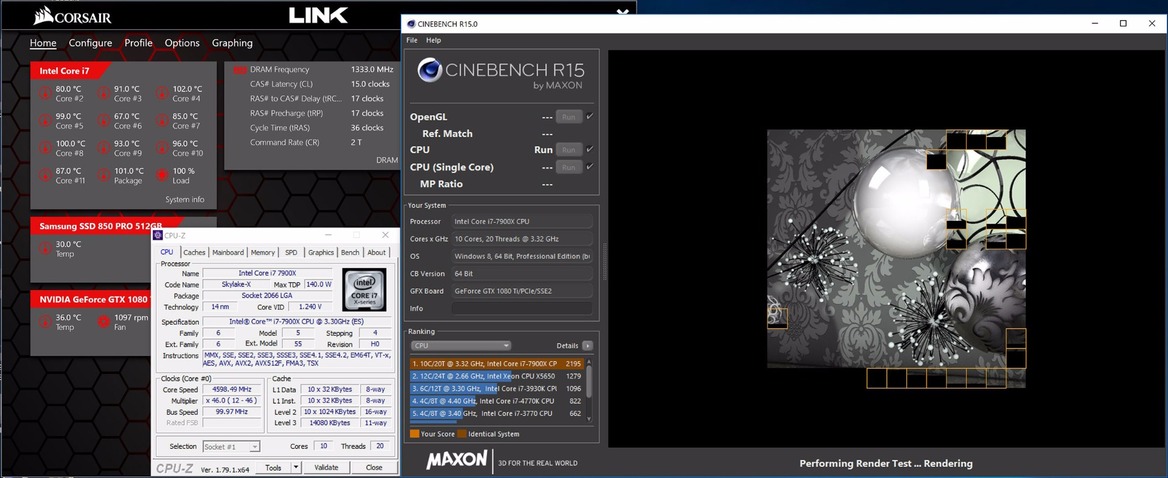Click the Core #8 temperature icon
1168x478 pixels.
[45, 148]
